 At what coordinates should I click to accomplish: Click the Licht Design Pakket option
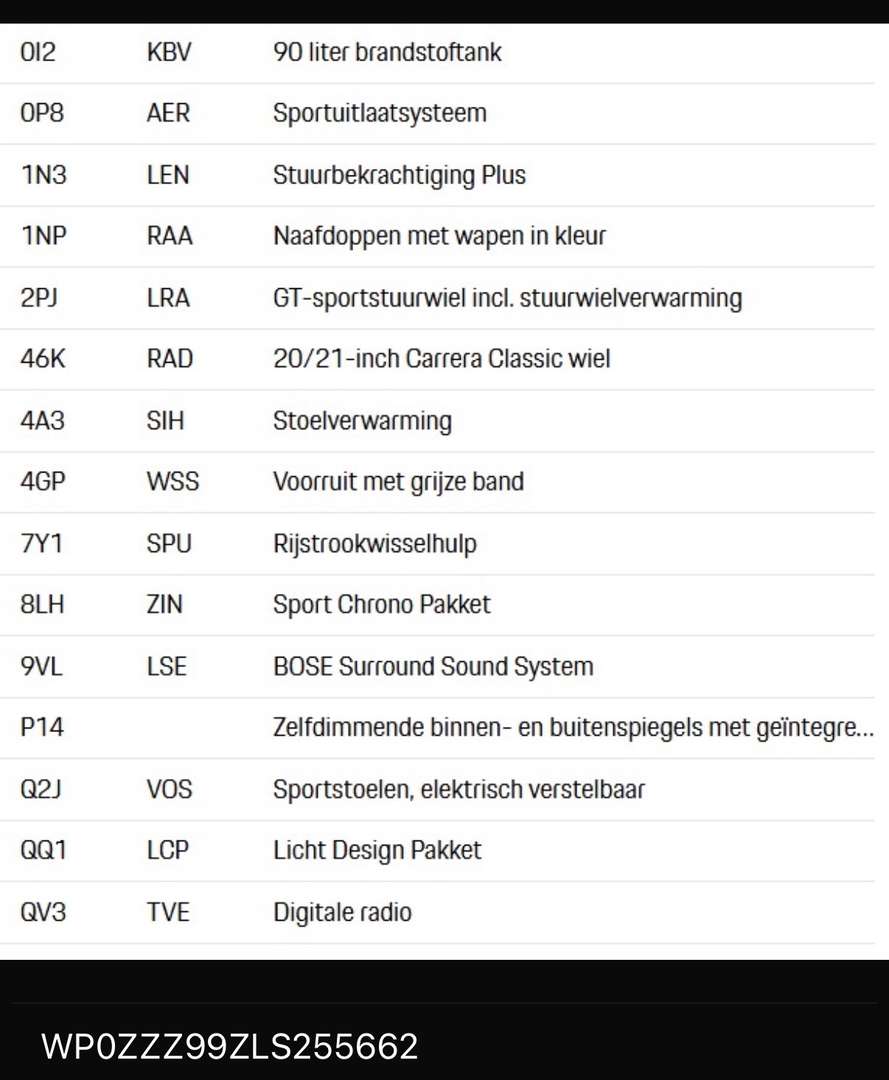(x=377, y=851)
